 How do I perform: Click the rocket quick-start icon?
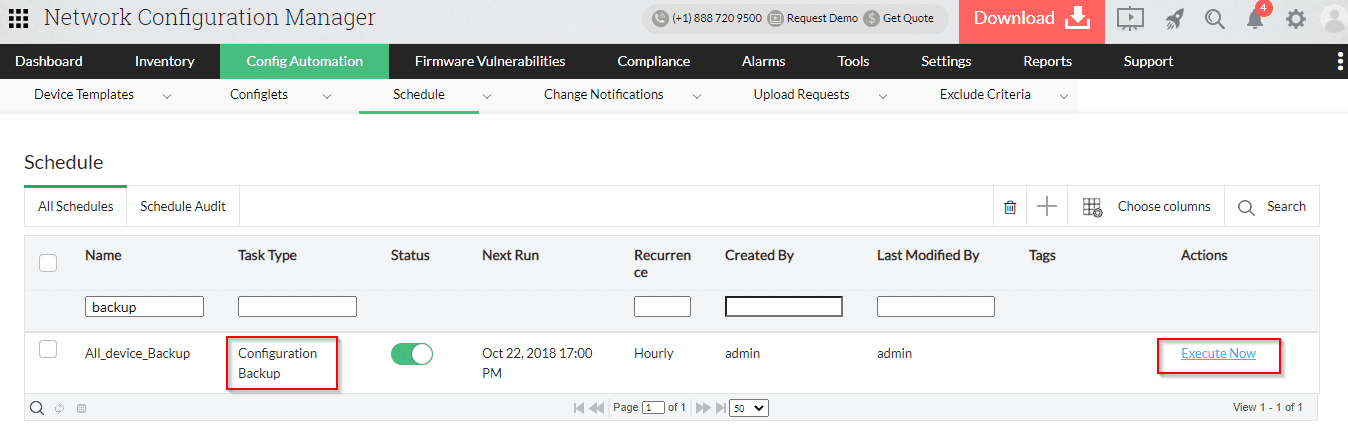click(x=1174, y=19)
